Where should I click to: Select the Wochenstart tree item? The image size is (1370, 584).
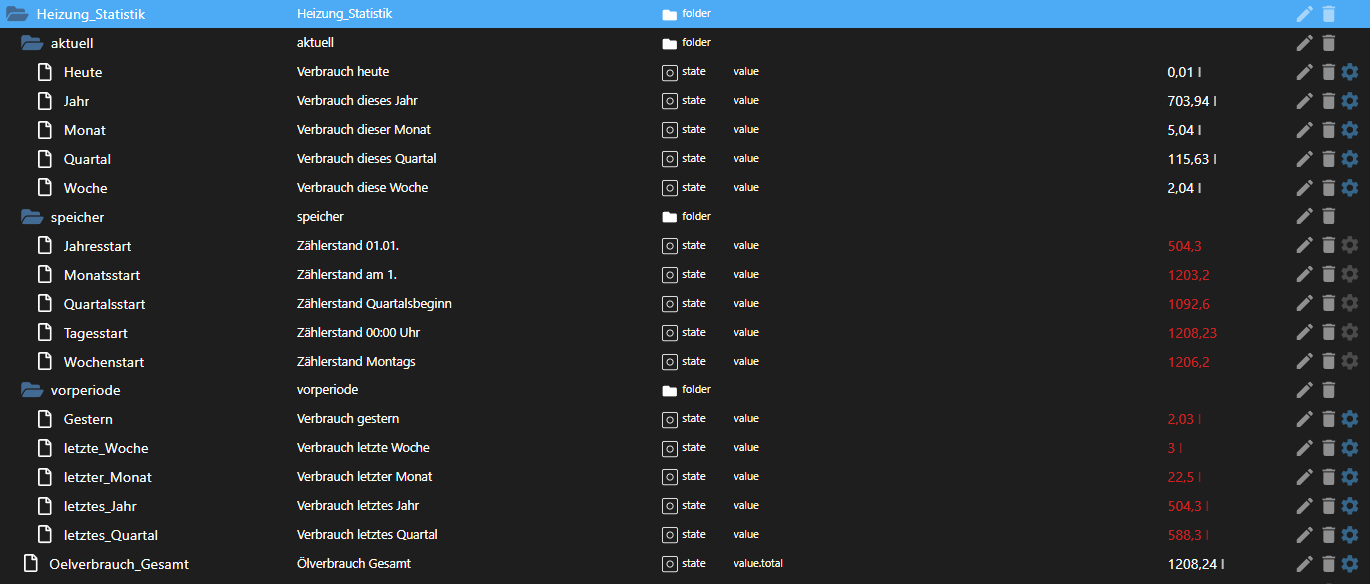[x=104, y=362]
